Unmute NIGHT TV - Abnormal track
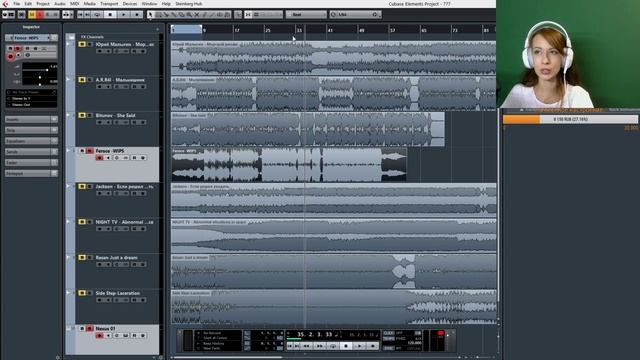 click(x=82, y=222)
